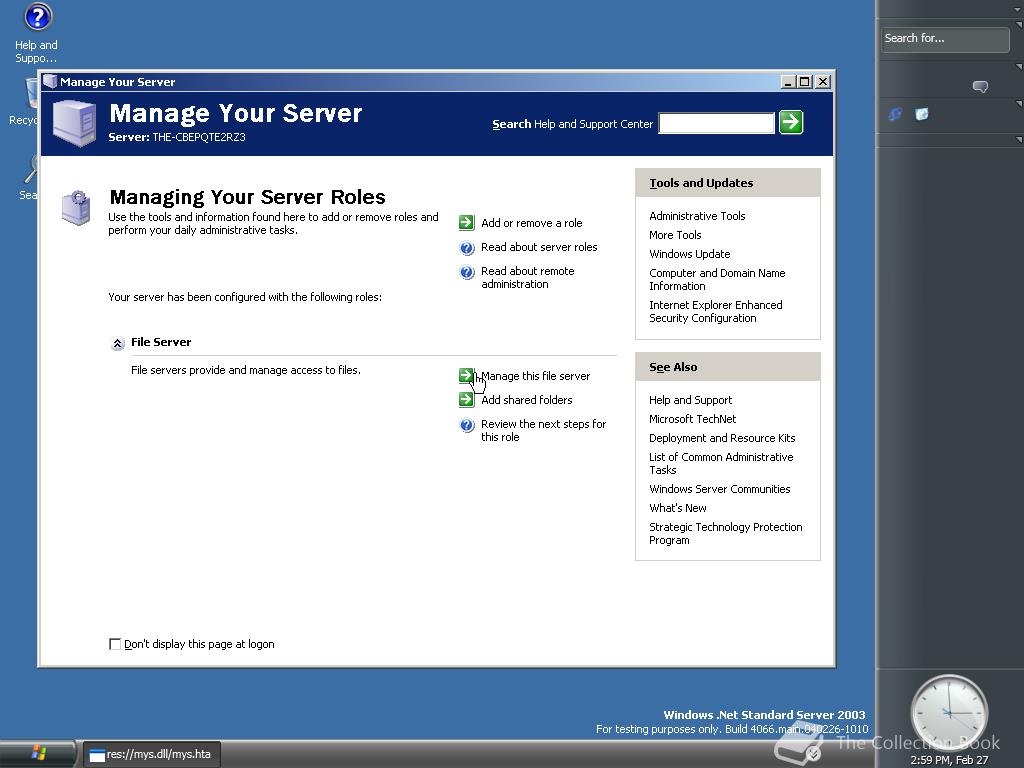Open the What's New link
Viewport: 1024px width, 768px height.
(677, 507)
